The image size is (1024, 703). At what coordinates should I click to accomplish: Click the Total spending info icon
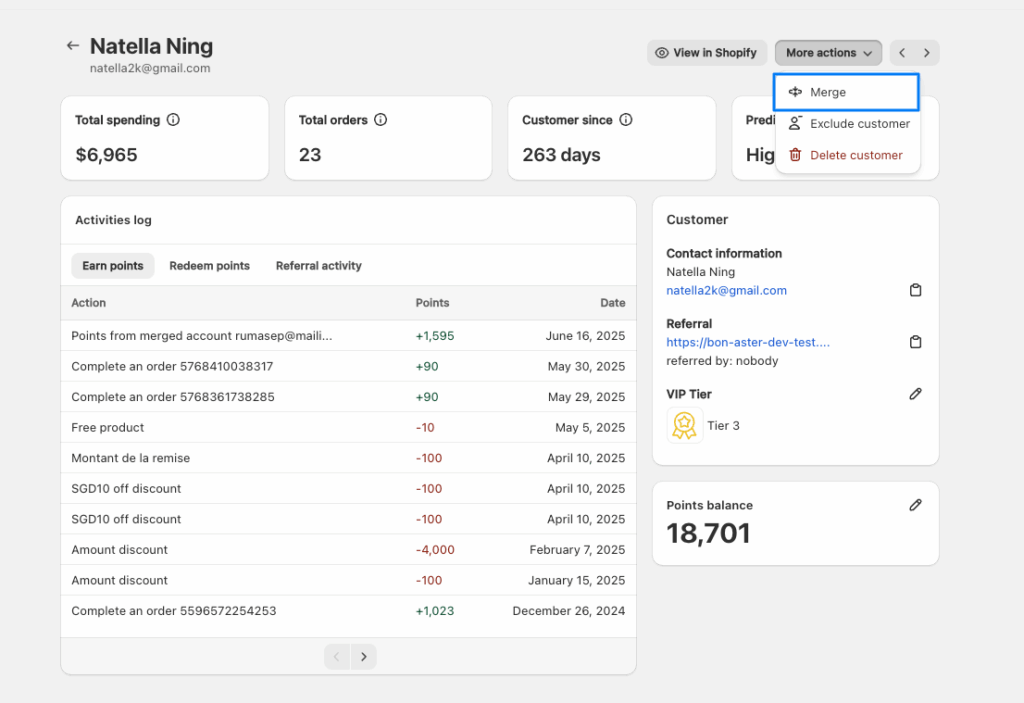click(x=173, y=120)
